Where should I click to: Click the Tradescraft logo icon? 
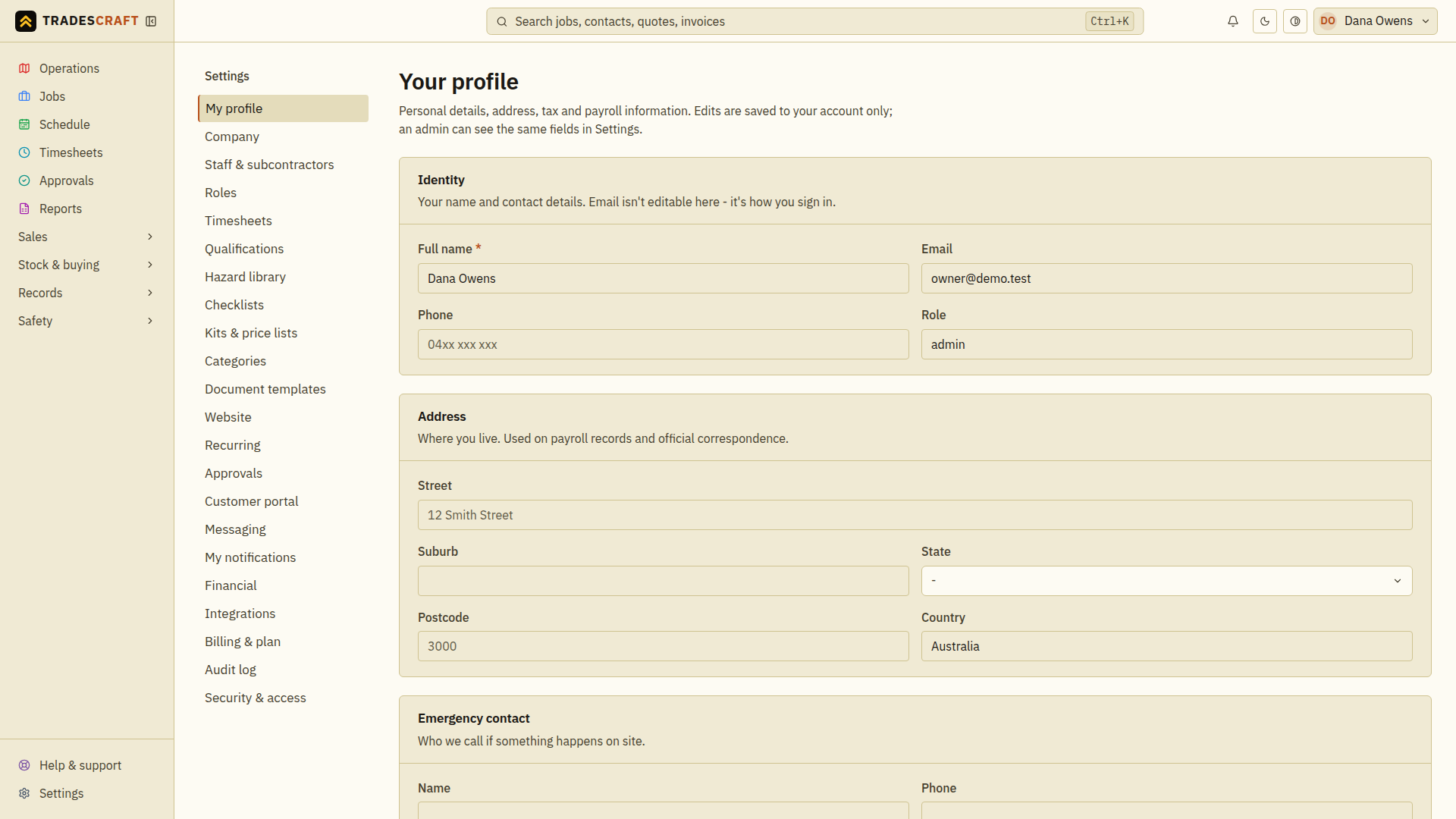26,21
